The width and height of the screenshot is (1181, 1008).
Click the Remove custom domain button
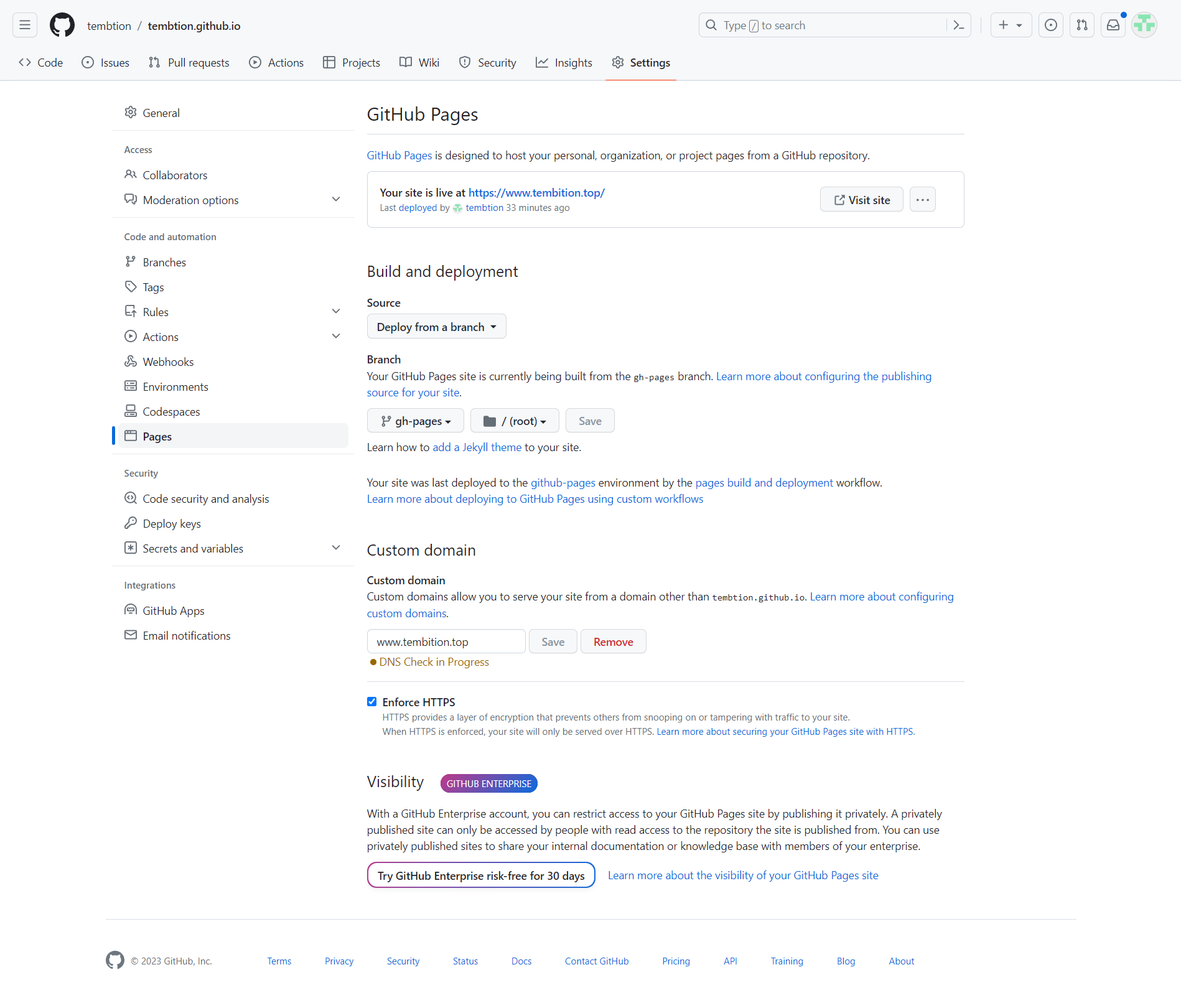pos(614,642)
